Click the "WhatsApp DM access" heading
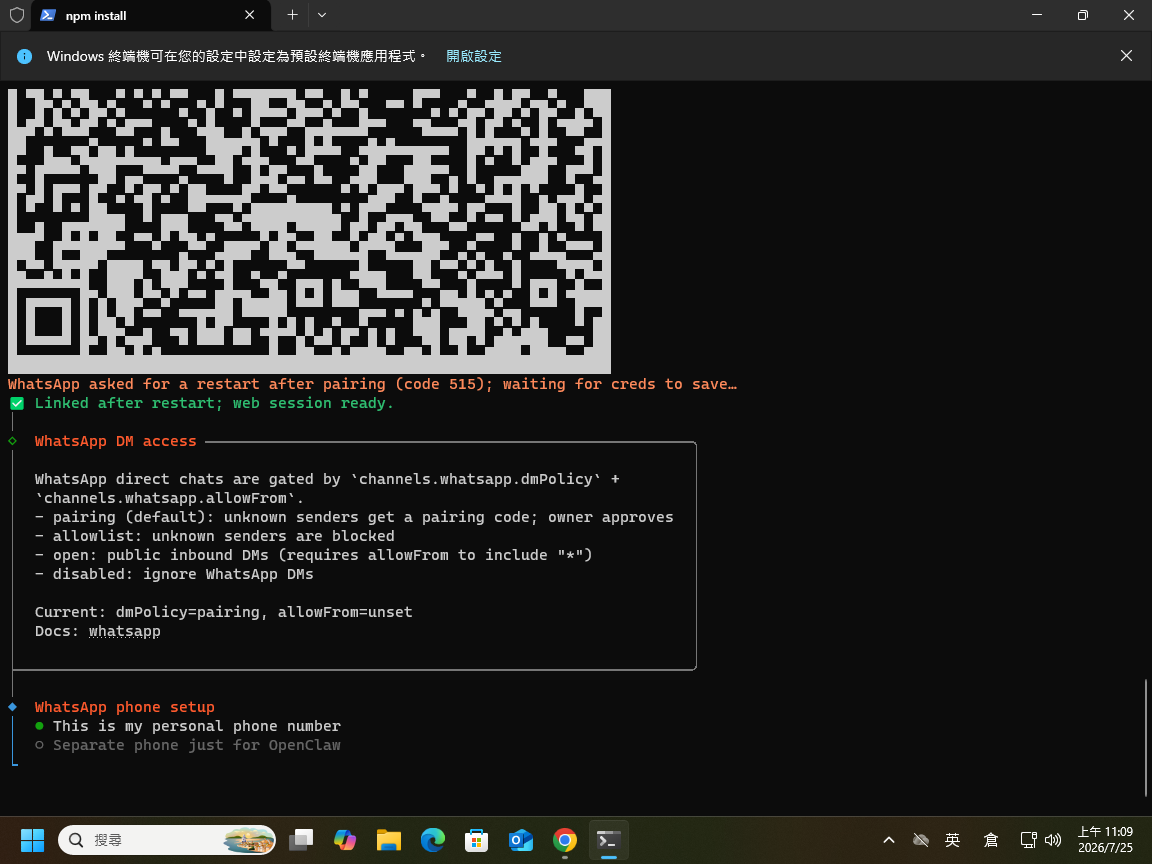Screen dimensions: 1152x864 click(x=115, y=441)
